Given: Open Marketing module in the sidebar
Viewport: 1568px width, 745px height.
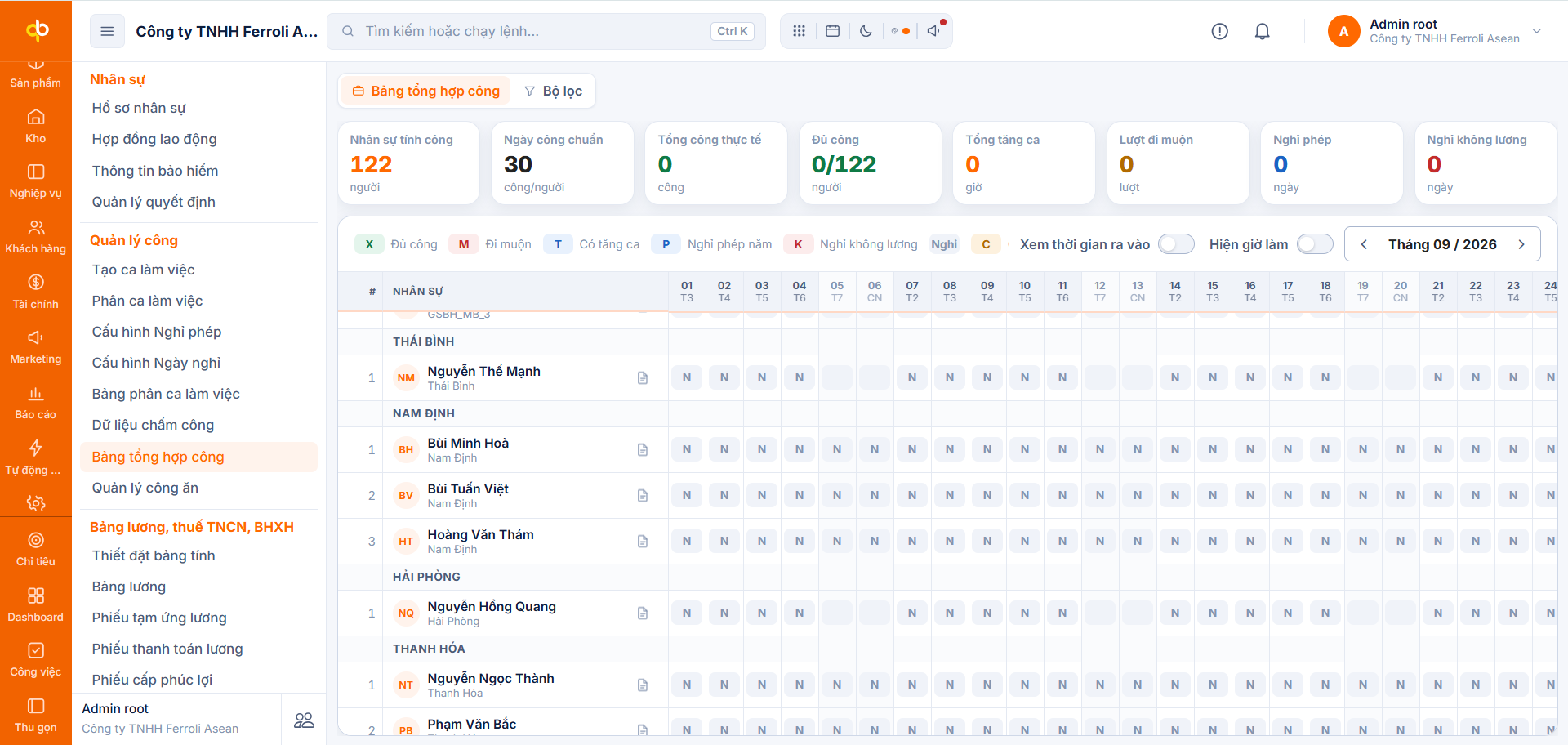Looking at the screenshot, I should 36,346.
